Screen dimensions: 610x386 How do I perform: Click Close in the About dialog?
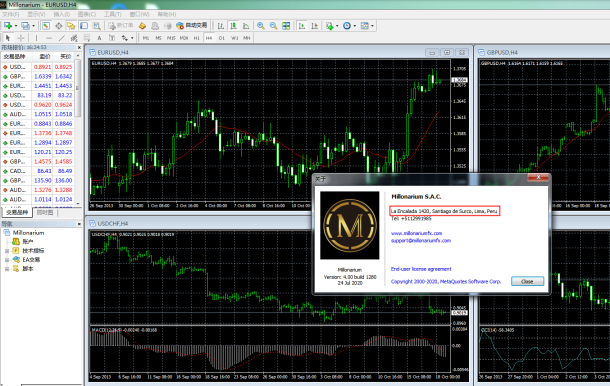point(527,281)
